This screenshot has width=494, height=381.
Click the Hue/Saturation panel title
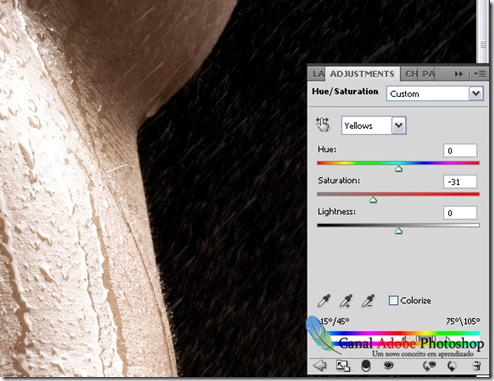coord(345,91)
